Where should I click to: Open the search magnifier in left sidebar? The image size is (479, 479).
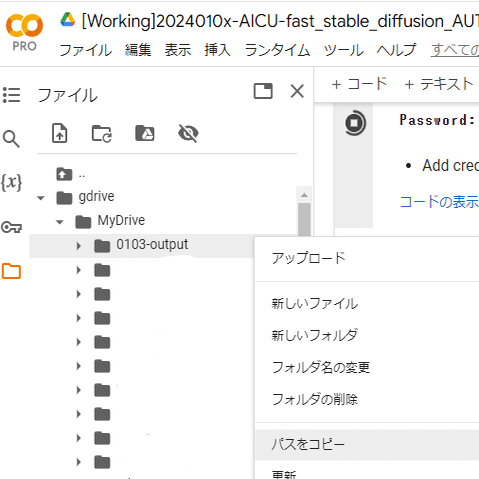(x=11, y=139)
